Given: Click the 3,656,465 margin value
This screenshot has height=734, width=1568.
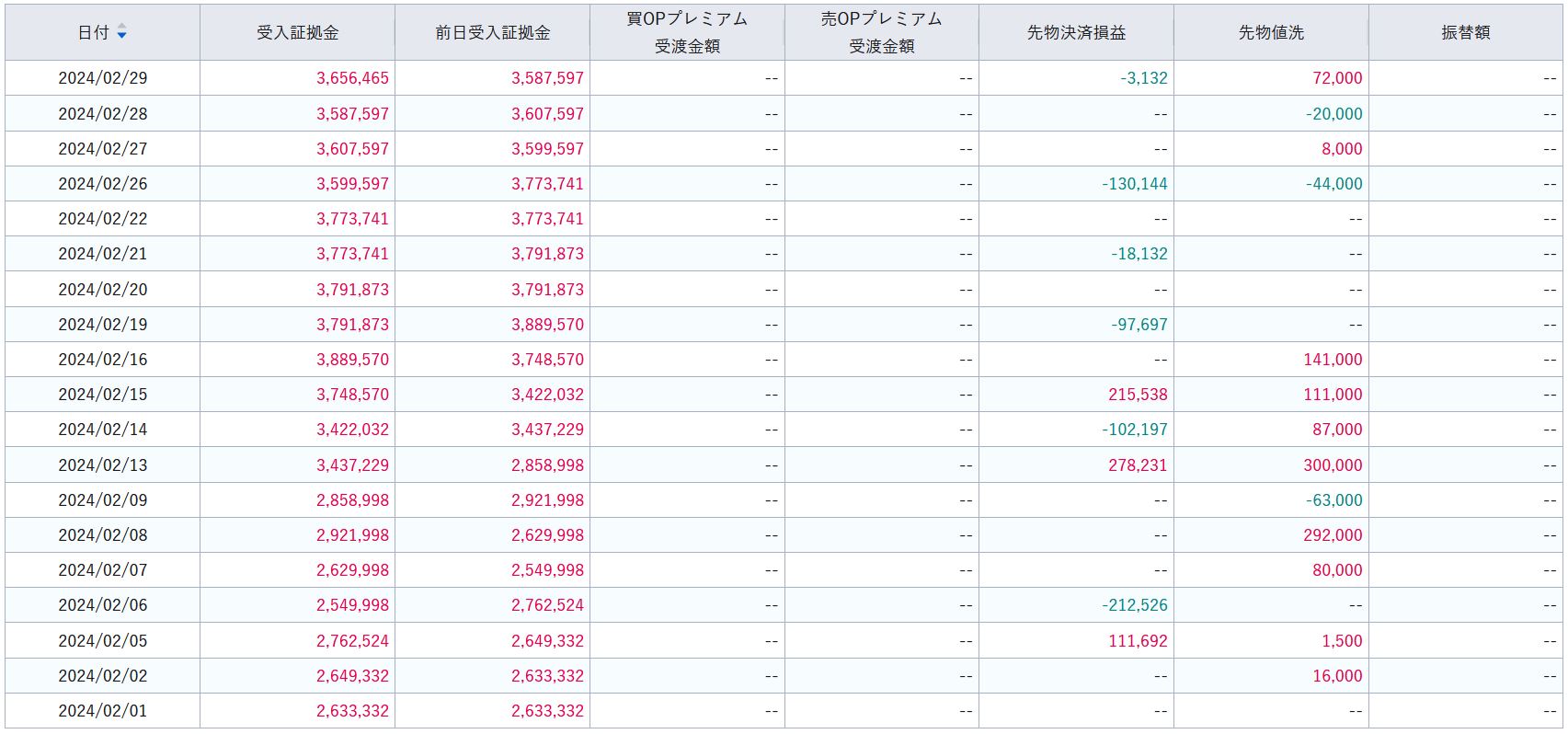Looking at the screenshot, I should point(352,78).
